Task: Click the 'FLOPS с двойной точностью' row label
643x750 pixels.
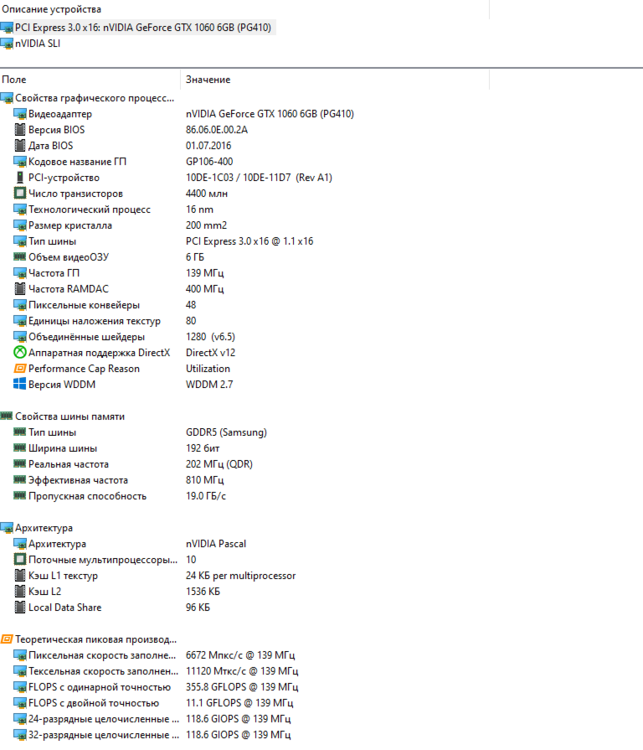Action: (94, 703)
